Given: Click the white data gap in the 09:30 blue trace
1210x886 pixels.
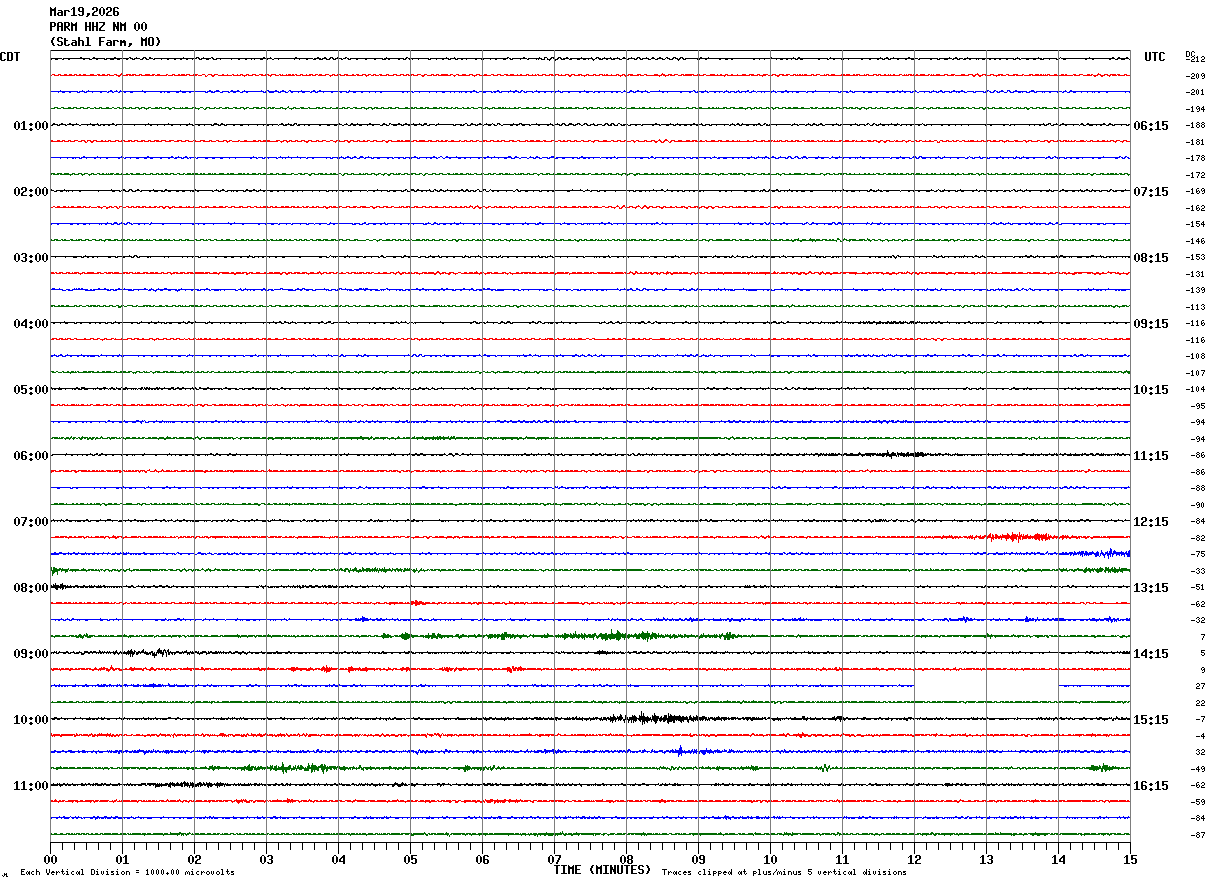Looking at the screenshot, I should tap(986, 686).
